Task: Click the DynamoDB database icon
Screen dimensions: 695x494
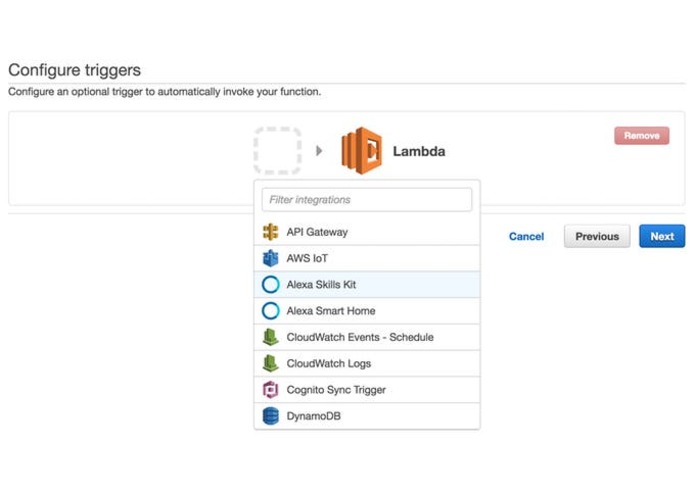Action: (270, 416)
